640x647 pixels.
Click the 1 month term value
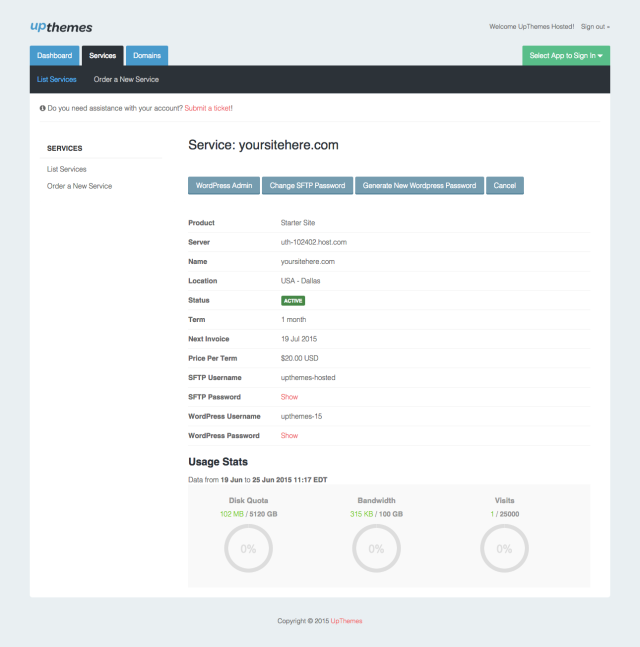pyautogui.click(x=293, y=320)
